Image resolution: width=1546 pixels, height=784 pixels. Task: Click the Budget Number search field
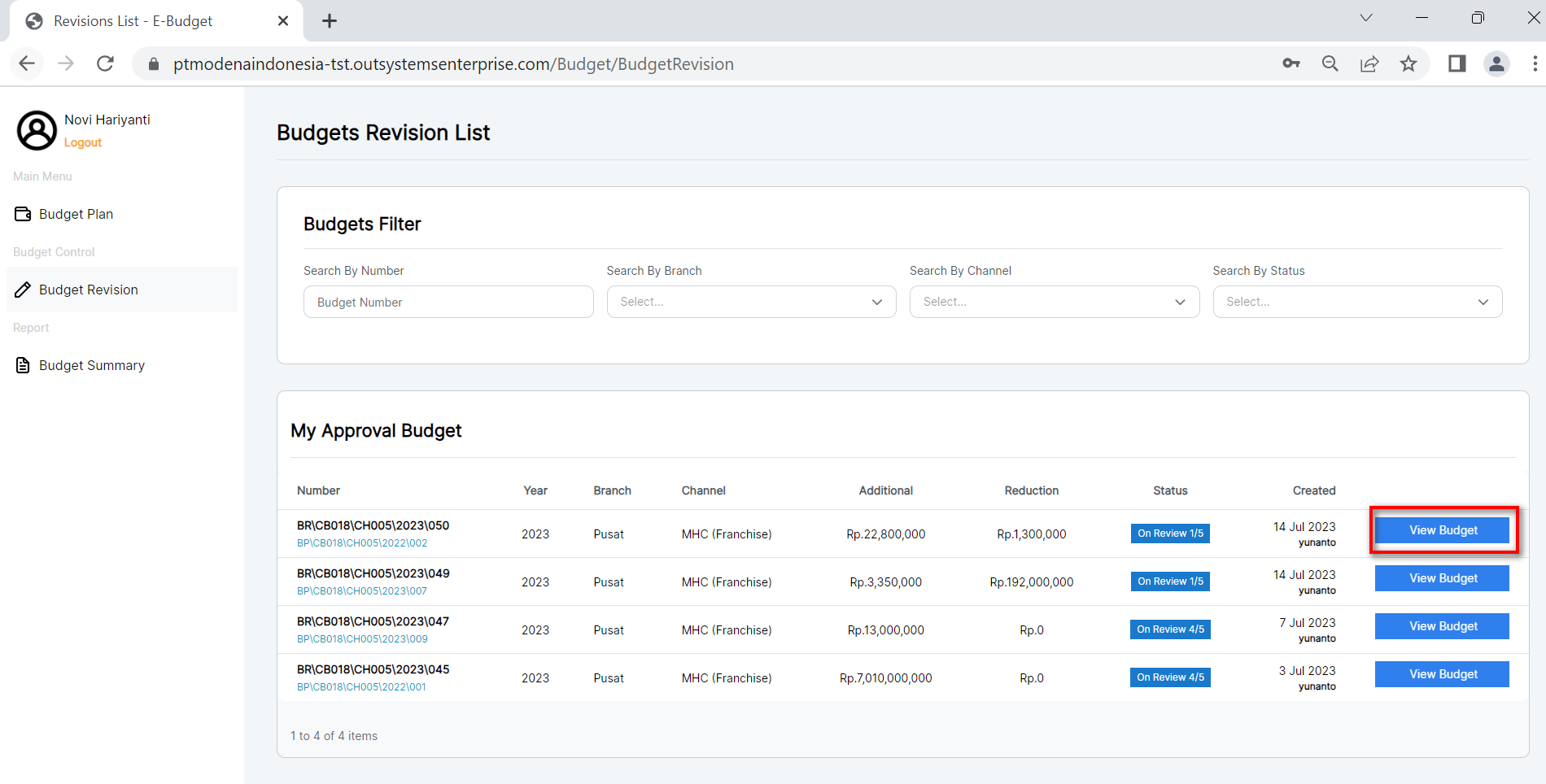(x=448, y=302)
